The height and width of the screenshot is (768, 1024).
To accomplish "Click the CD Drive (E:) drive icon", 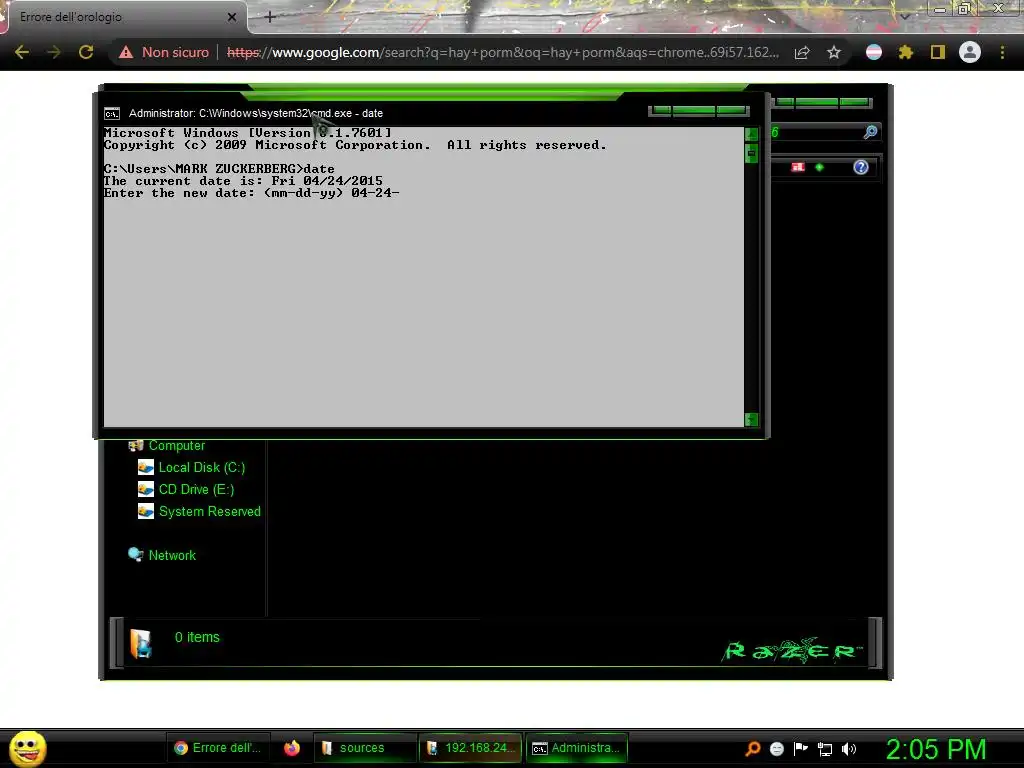I will [x=146, y=490].
